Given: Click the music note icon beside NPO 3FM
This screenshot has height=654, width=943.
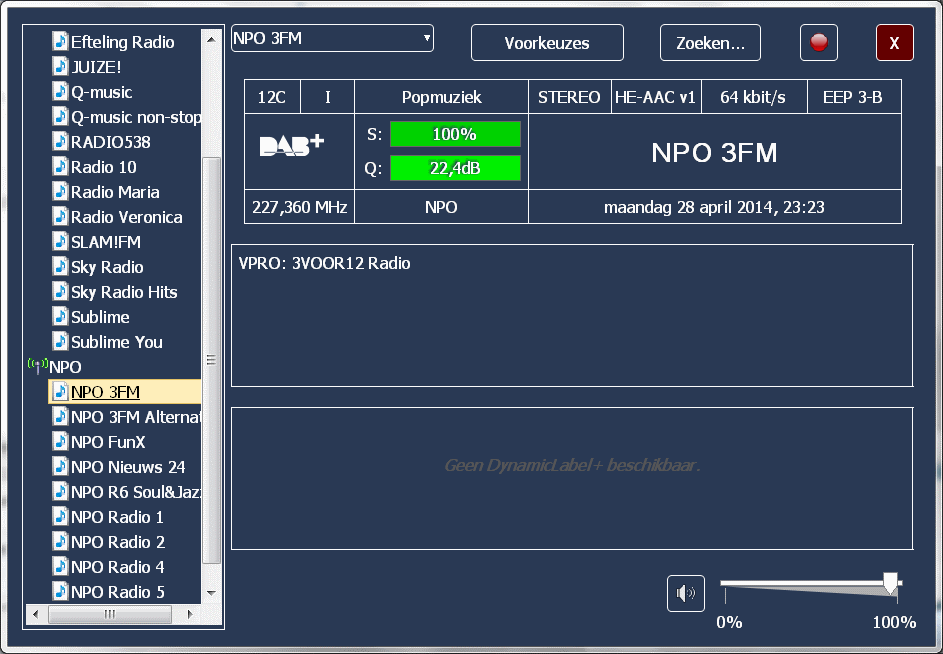Looking at the screenshot, I should tap(60, 392).
